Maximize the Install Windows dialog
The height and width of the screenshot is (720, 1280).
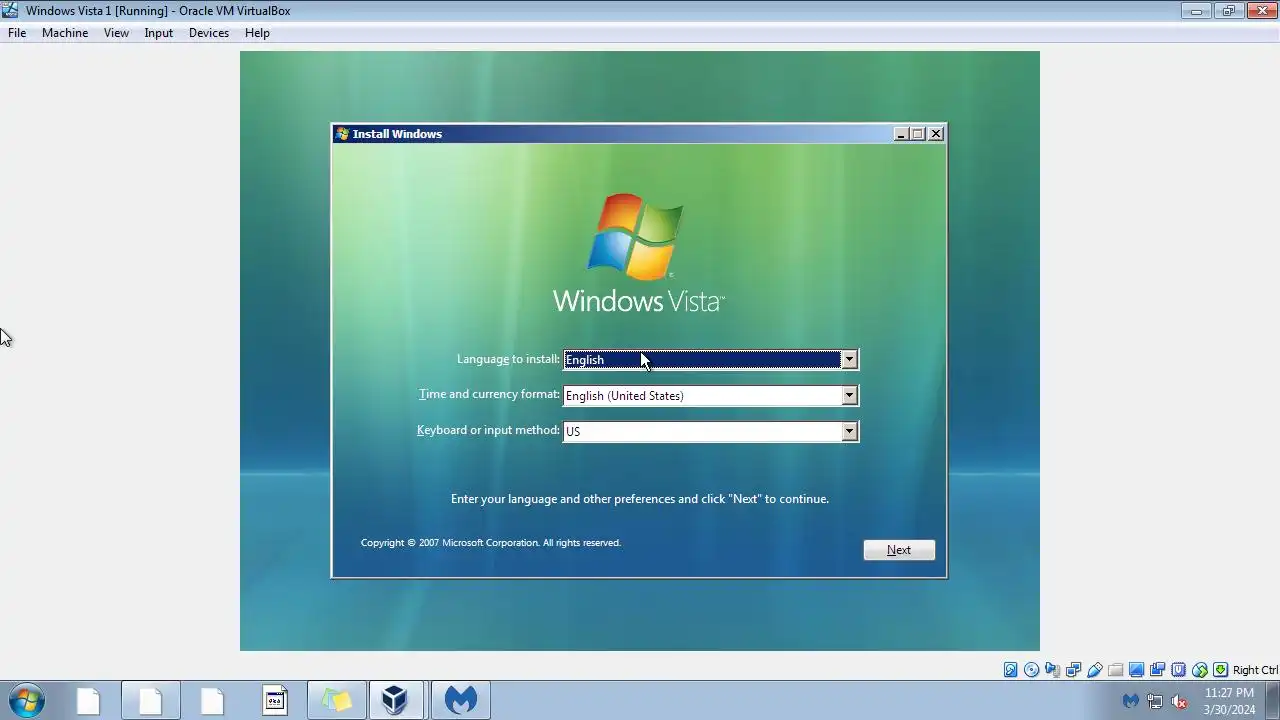[918, 134]
